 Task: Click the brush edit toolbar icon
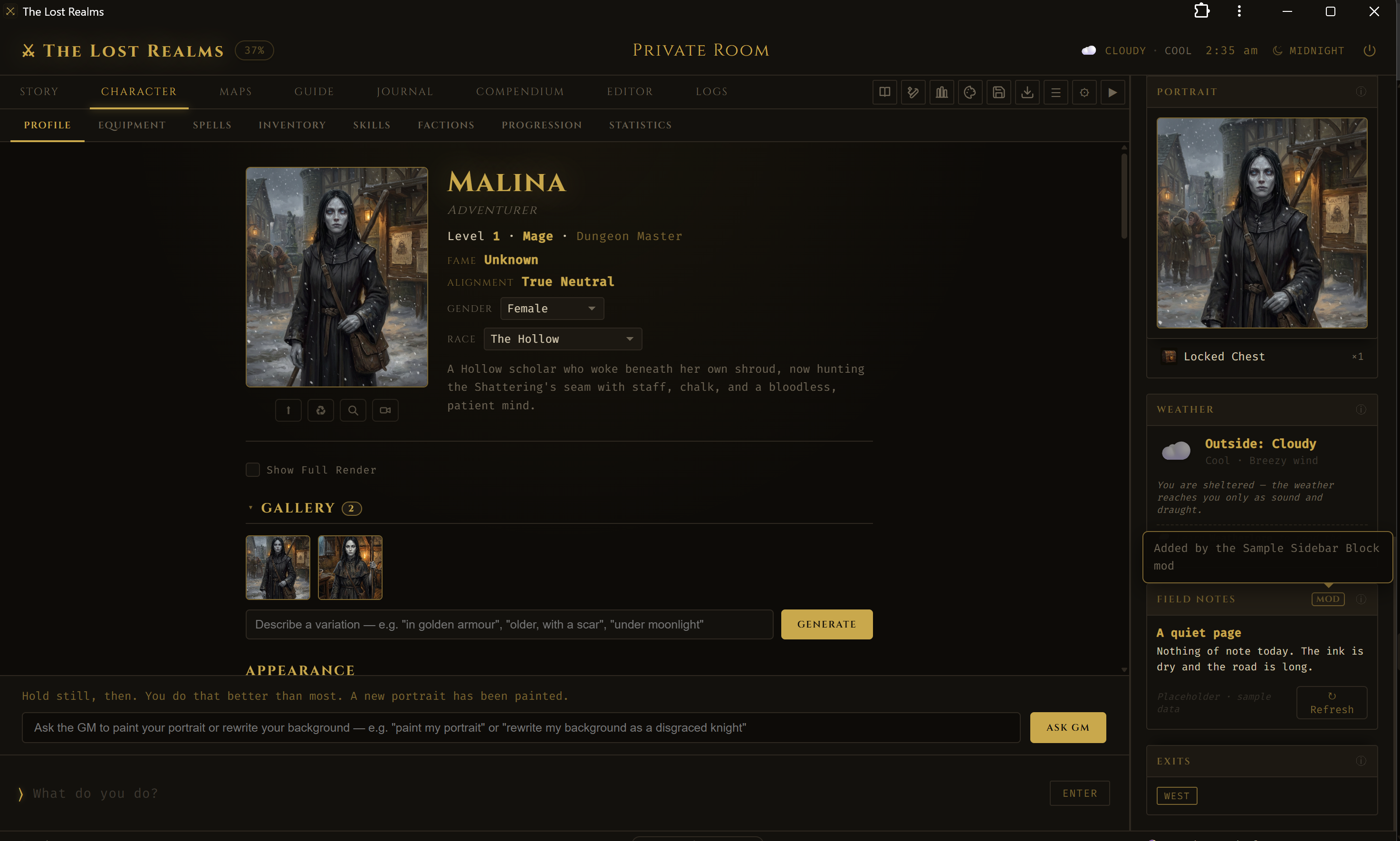913,92
